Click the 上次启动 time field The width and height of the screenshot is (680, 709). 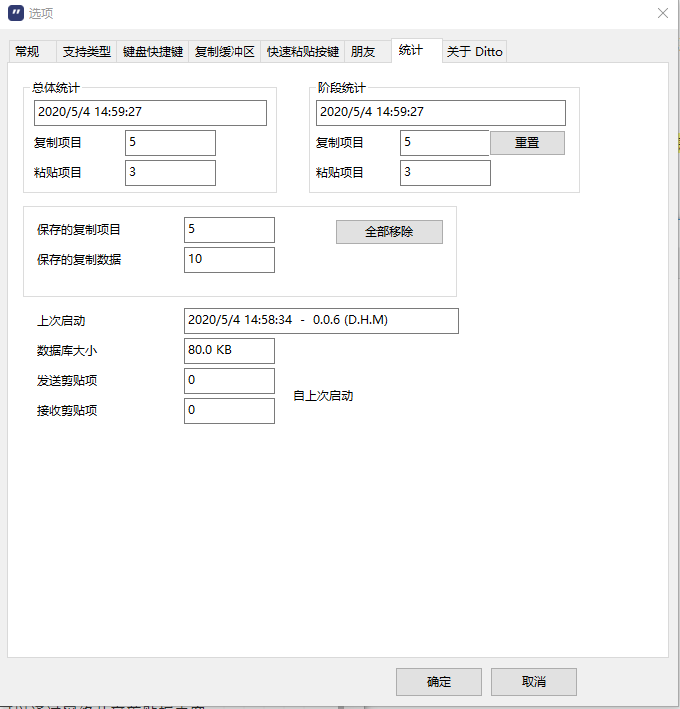[x=321, y=321]
